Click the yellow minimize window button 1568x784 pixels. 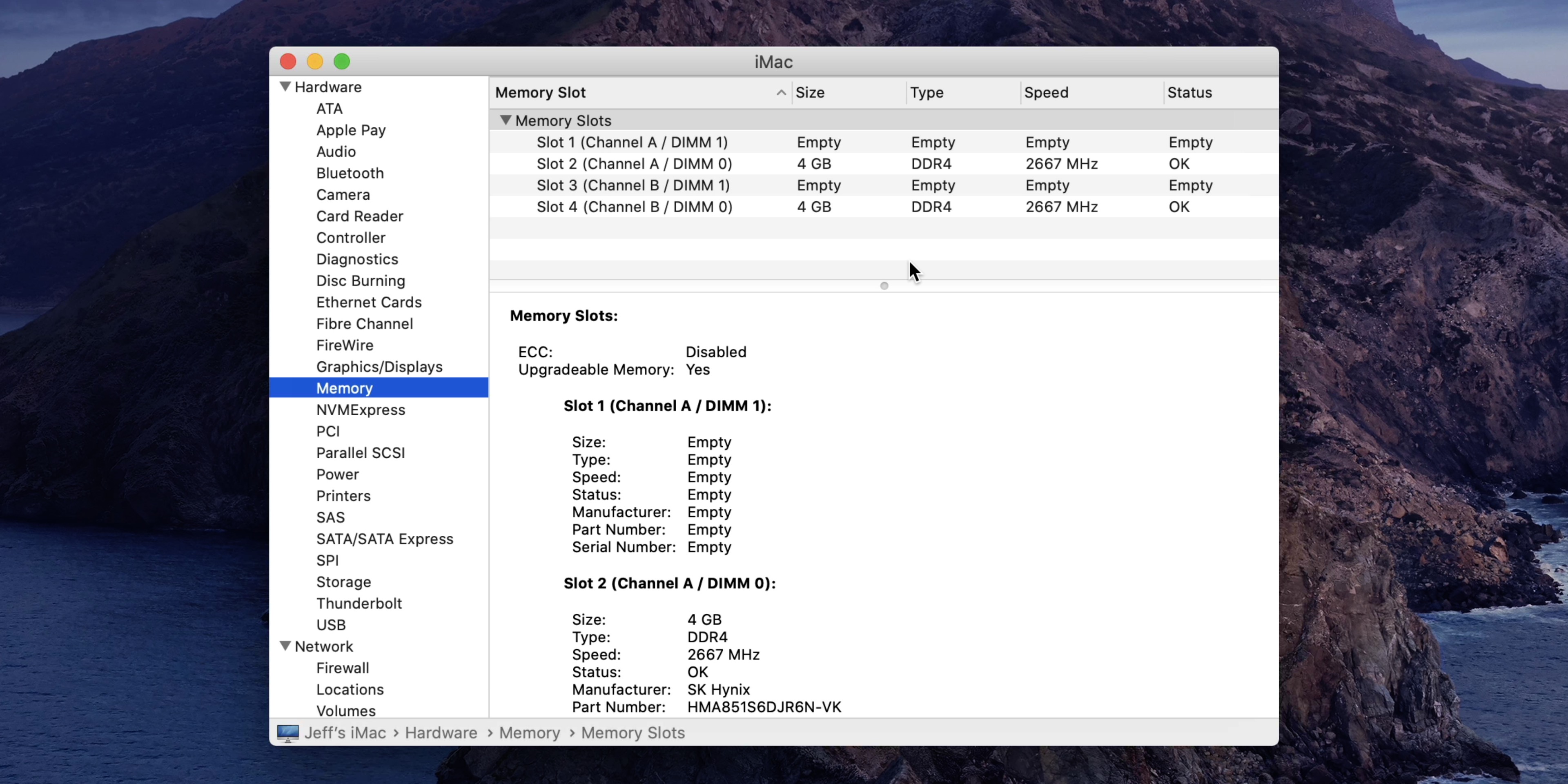[x=315, y=62]
